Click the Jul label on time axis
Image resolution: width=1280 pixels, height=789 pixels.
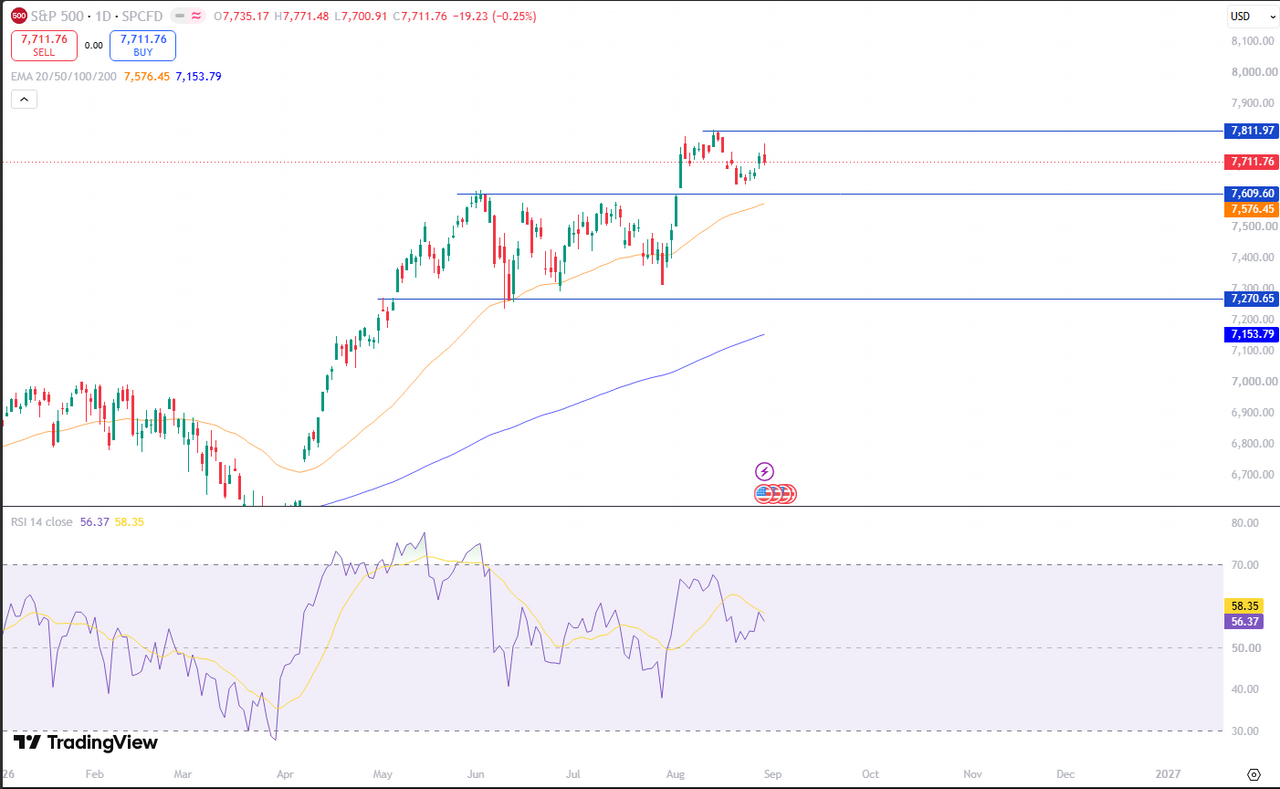pyautogui.click(x=574, y=774)
